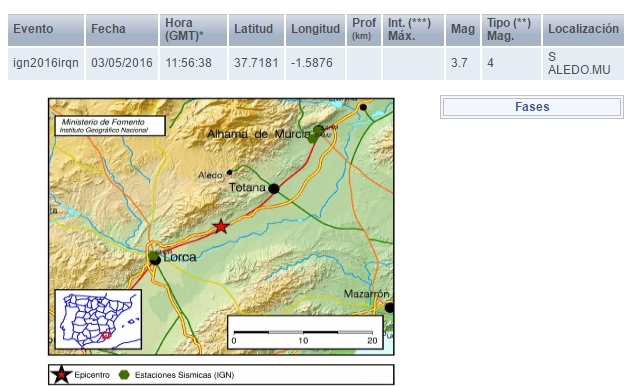Viewport: 640px width, 386px height.
Task: Click the Int. Máx. column header
Action: pos(413,29)
